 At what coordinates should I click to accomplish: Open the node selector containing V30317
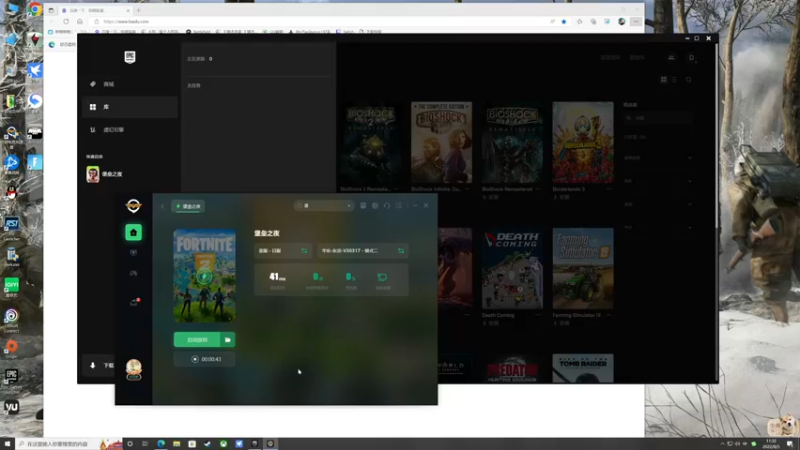point(362,251)
